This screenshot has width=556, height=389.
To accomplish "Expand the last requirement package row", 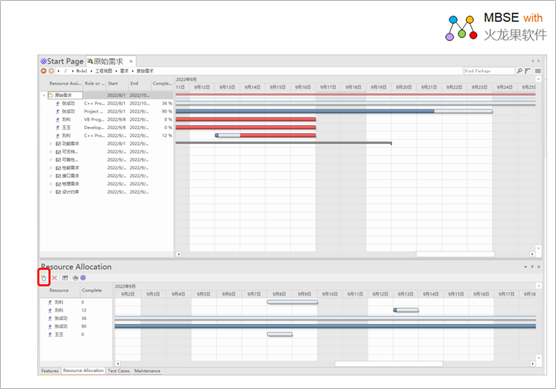I will point(51,192).
